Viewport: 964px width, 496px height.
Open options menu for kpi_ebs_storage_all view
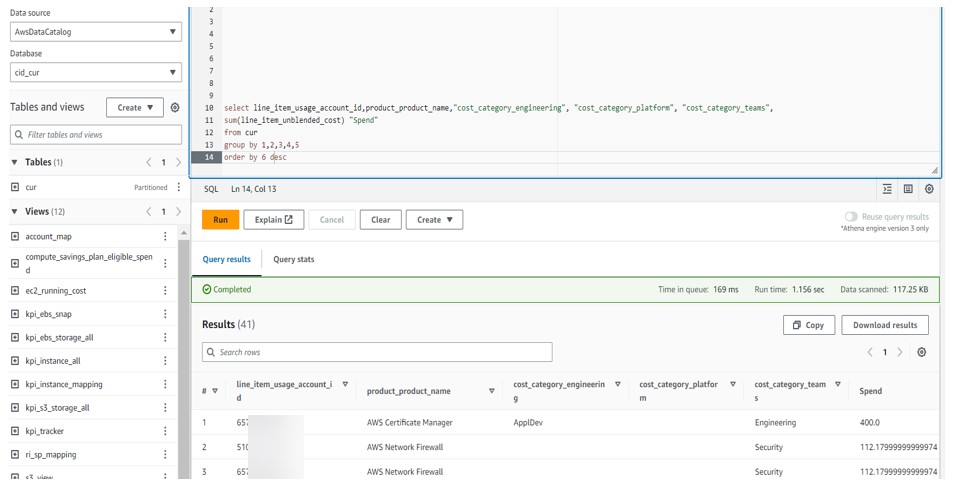(x=165, y=337)
